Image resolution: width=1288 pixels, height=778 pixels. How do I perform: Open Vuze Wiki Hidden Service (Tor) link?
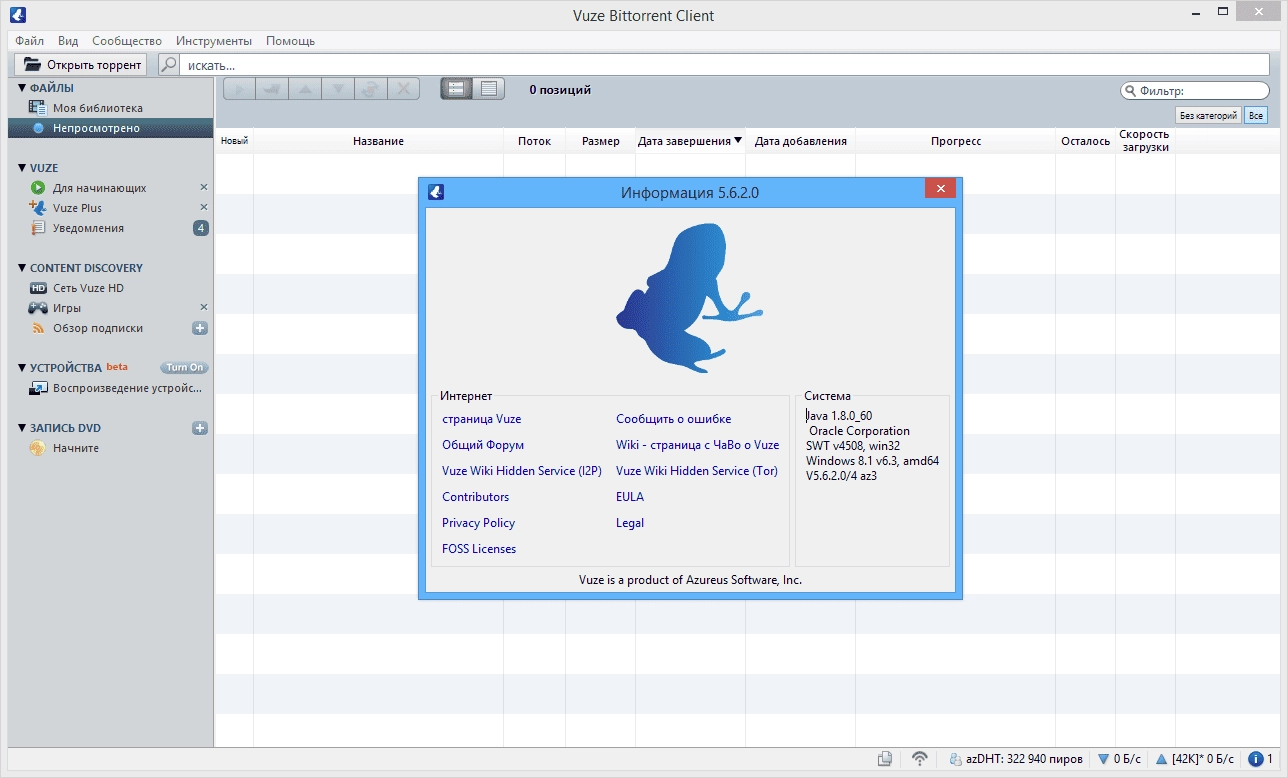click(697, 471)
